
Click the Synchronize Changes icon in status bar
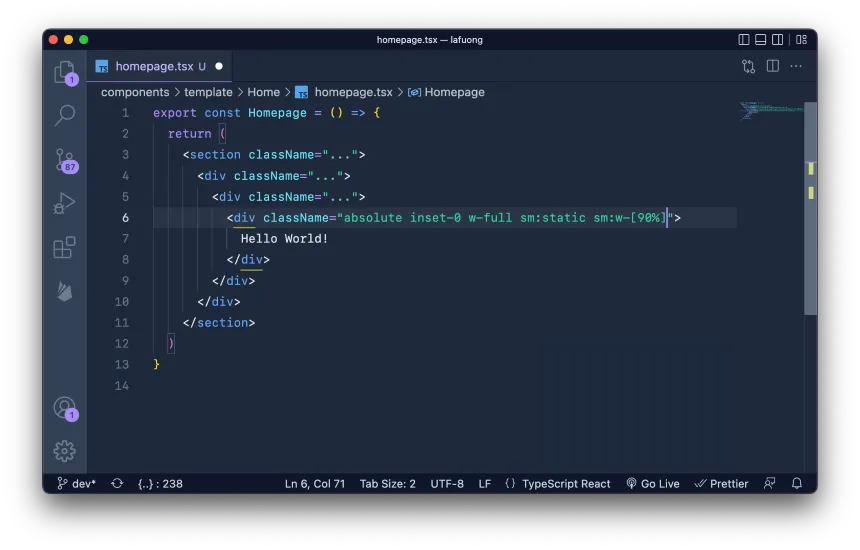coord(117,484)
